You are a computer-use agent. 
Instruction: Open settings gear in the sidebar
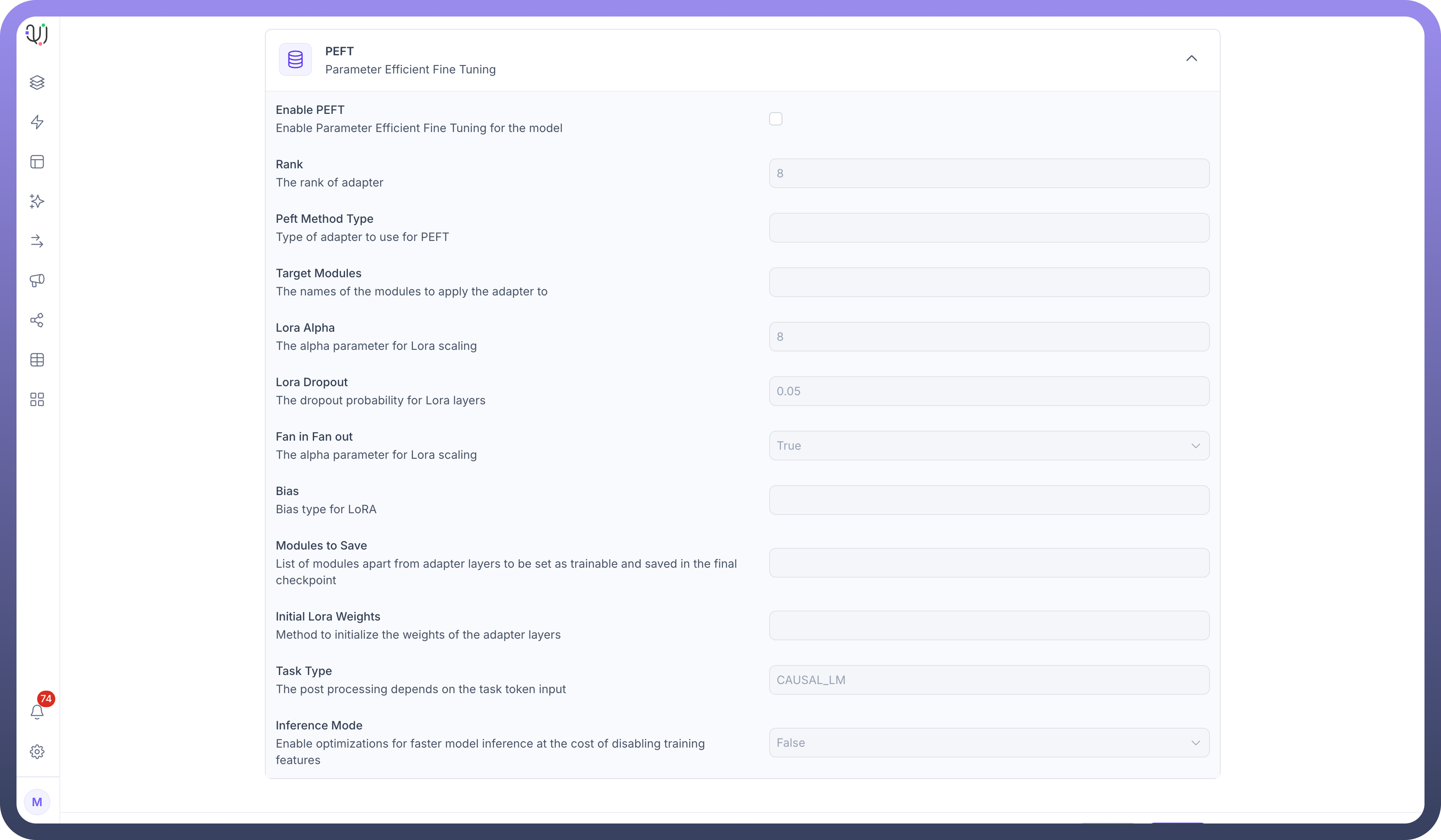coord(37,751)
